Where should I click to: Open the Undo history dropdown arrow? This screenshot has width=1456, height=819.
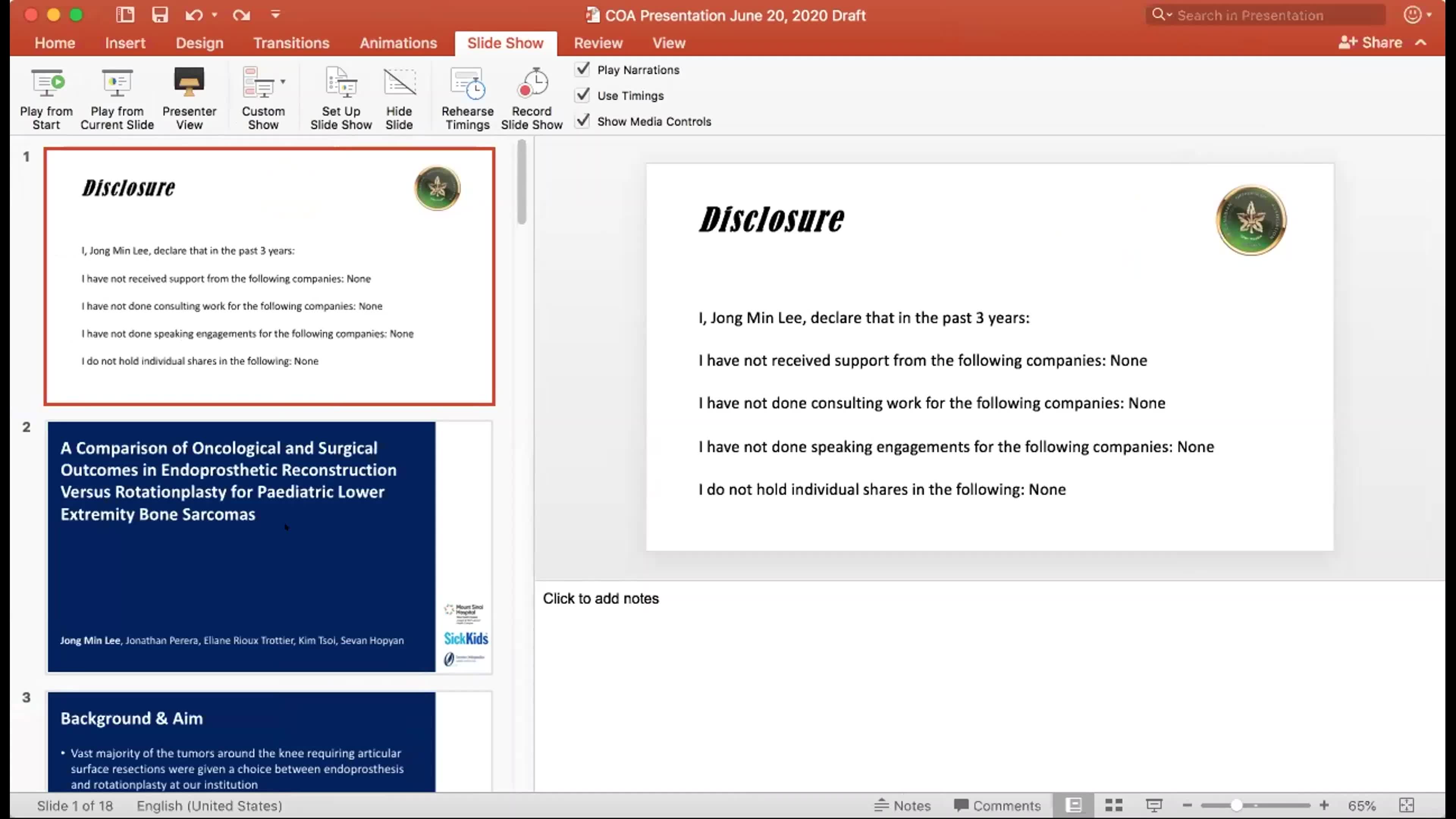point(215,15)
